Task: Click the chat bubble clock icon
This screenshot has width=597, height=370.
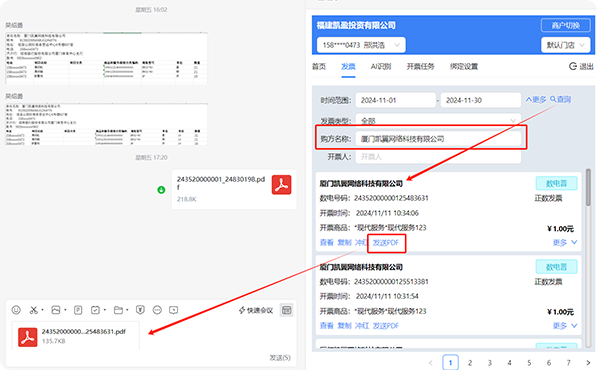Action: pyautogui.click(x=174, y=310)
